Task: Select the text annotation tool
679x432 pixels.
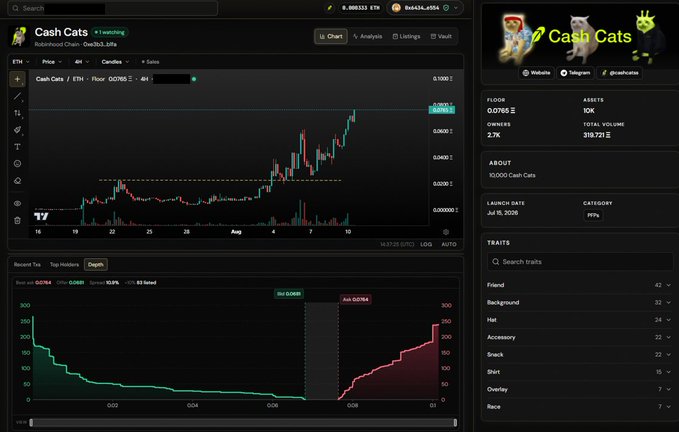Action: pyautogui.click(x=17, y=147)
